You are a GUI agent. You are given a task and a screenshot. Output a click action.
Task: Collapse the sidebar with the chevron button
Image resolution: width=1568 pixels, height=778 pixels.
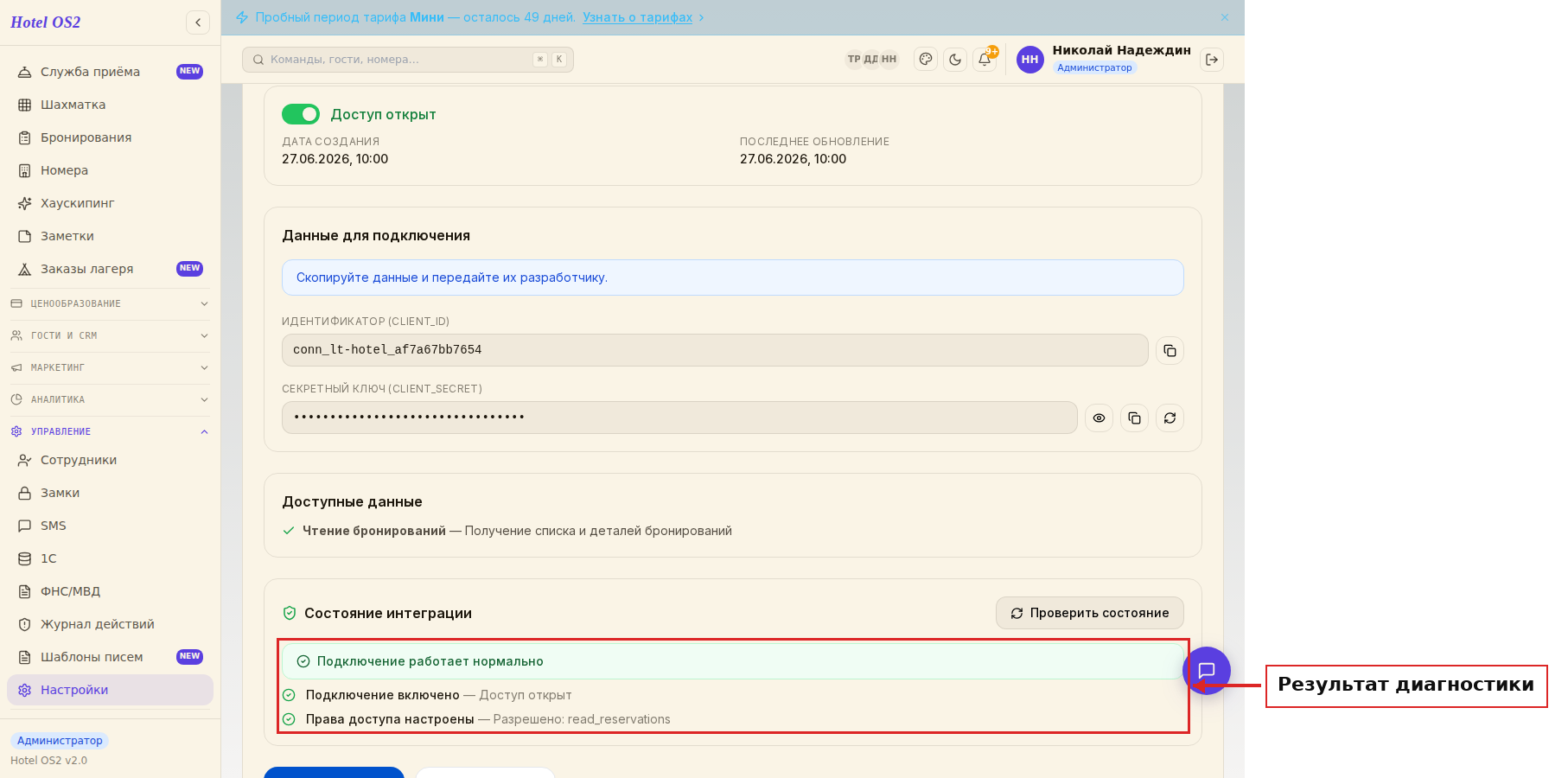[198, 22]
